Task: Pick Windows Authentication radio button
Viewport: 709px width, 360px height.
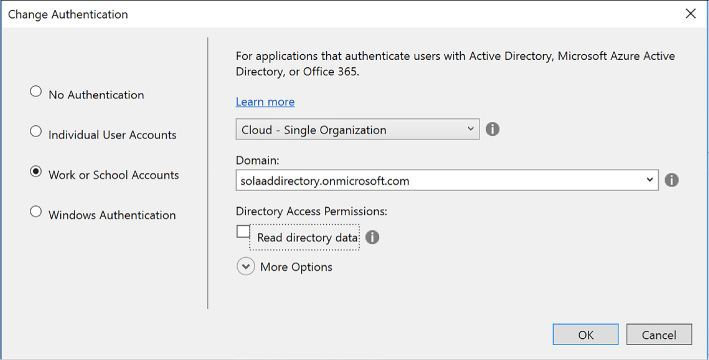Action: 36,212
